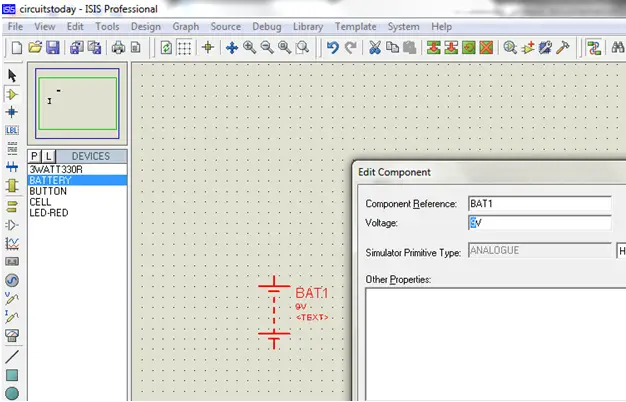Click the Voltage input field
626x402 pixels.
click(x=539, y=222)
